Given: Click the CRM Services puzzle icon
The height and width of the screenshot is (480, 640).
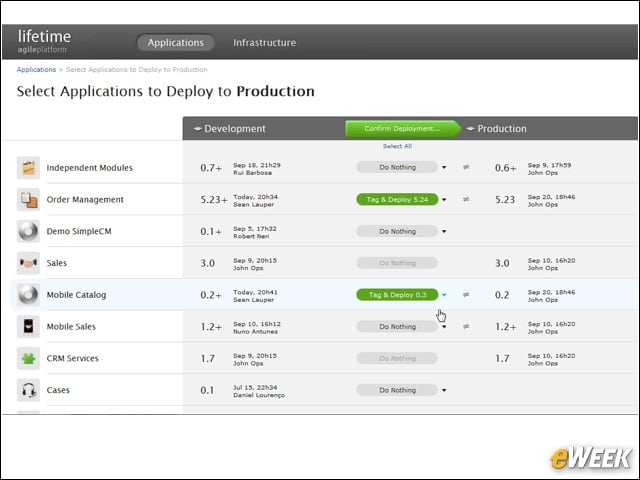Looking at the screenshot, I should [28, 358].
